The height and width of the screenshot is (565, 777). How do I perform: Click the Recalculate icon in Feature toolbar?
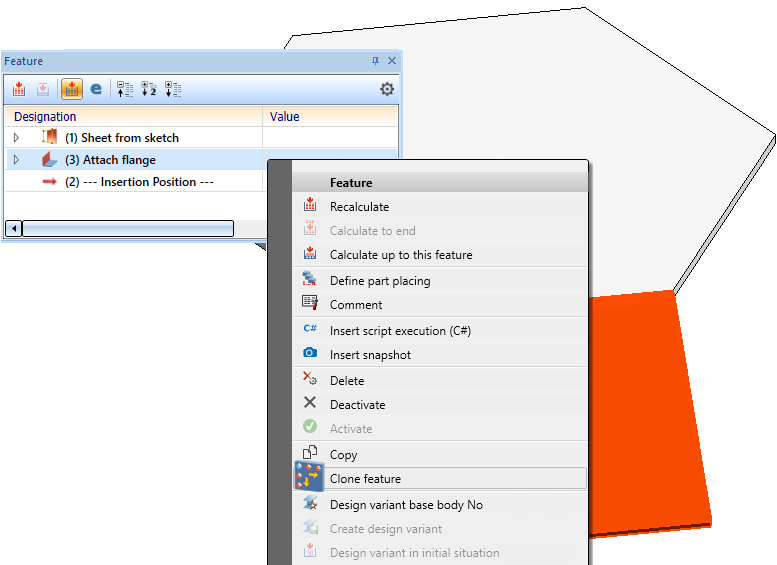(x=19, y=89)
